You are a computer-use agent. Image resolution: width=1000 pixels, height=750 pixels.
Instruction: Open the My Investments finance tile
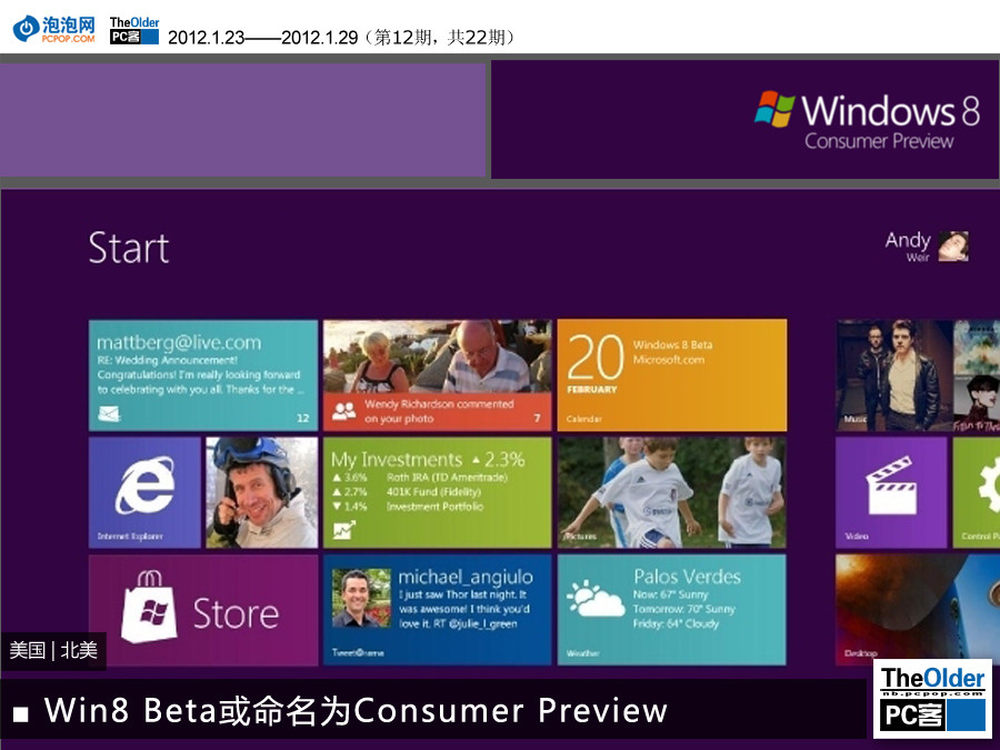tap(437, 492)
